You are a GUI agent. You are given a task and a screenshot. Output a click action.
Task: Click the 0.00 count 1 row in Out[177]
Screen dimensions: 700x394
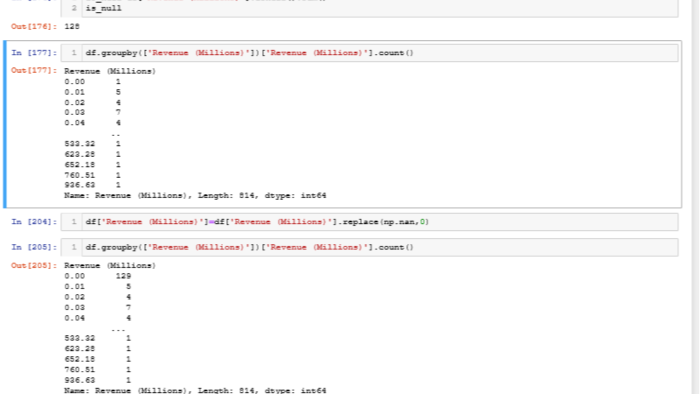click(x=92, y=82)
